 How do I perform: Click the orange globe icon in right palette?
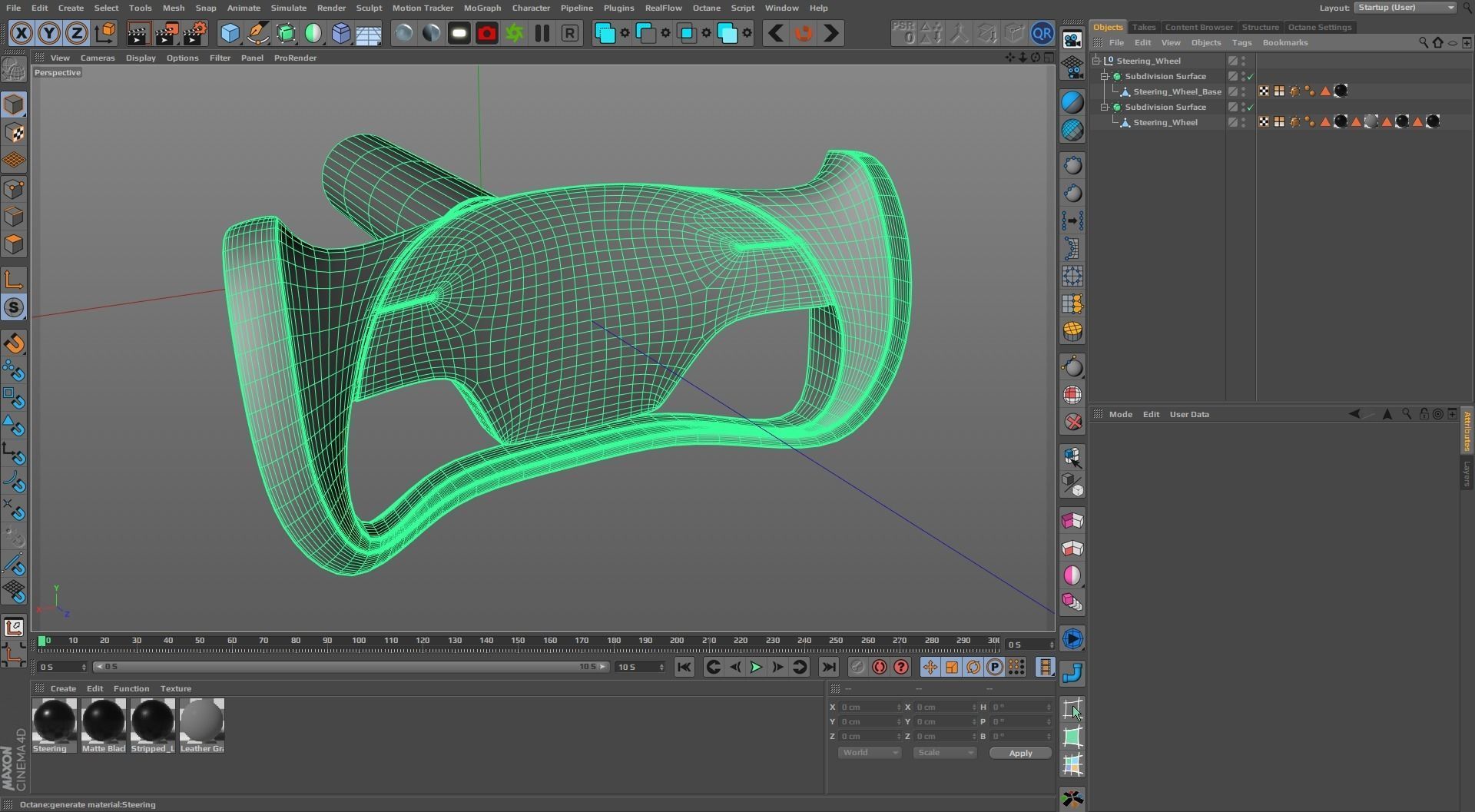[x=1072, y=331]
